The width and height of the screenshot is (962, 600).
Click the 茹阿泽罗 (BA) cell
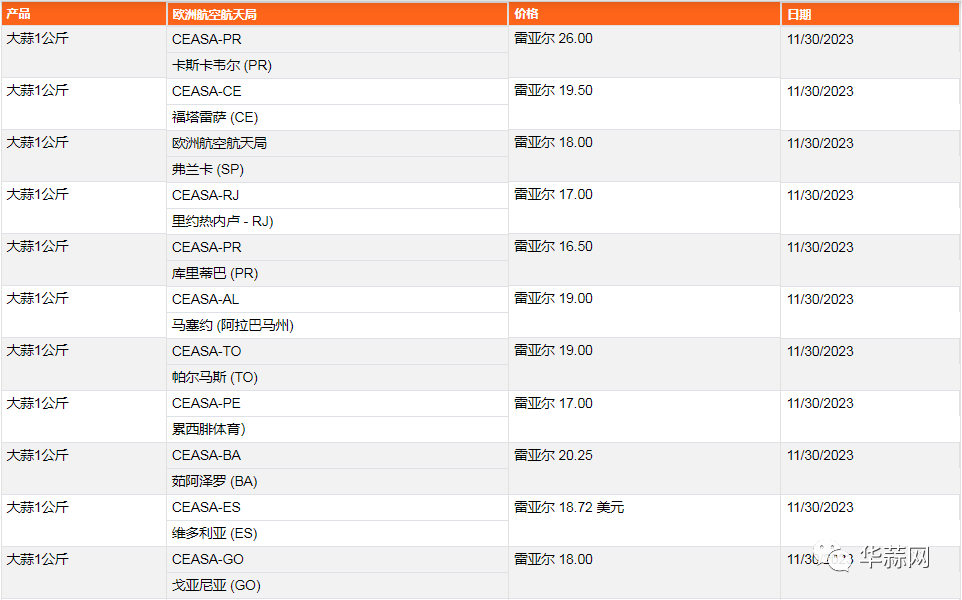point(337,482)
